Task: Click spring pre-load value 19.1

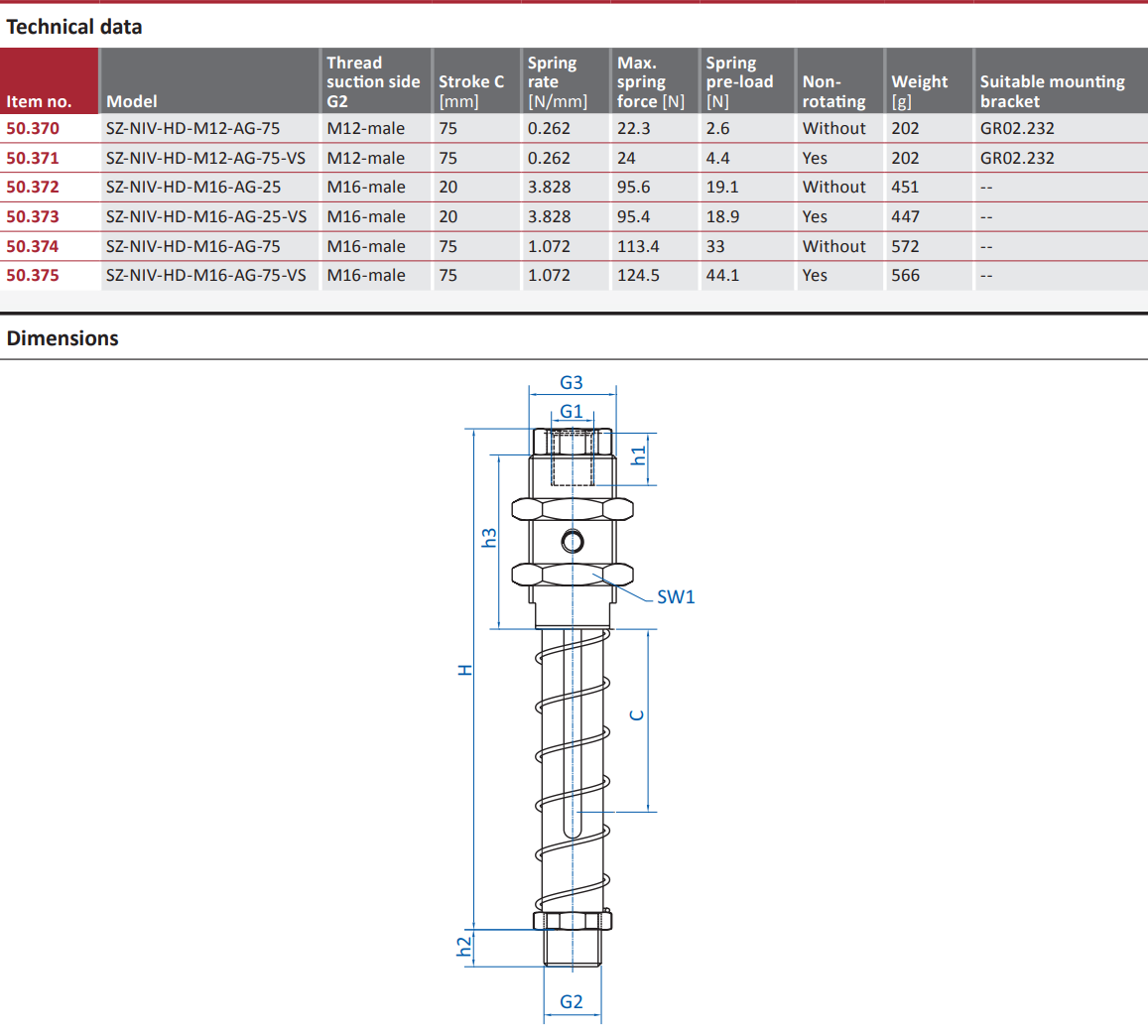Action: (x=722, y=188)
